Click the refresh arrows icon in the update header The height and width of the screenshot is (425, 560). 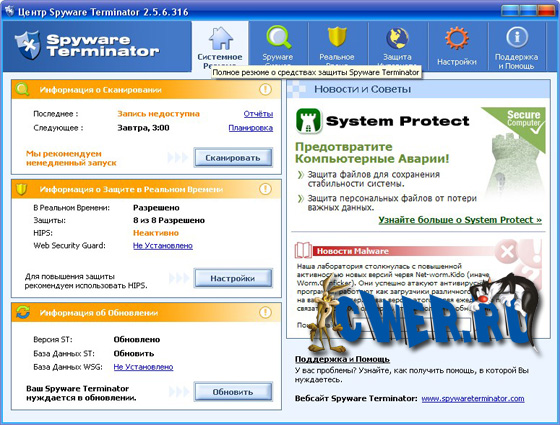22,312
